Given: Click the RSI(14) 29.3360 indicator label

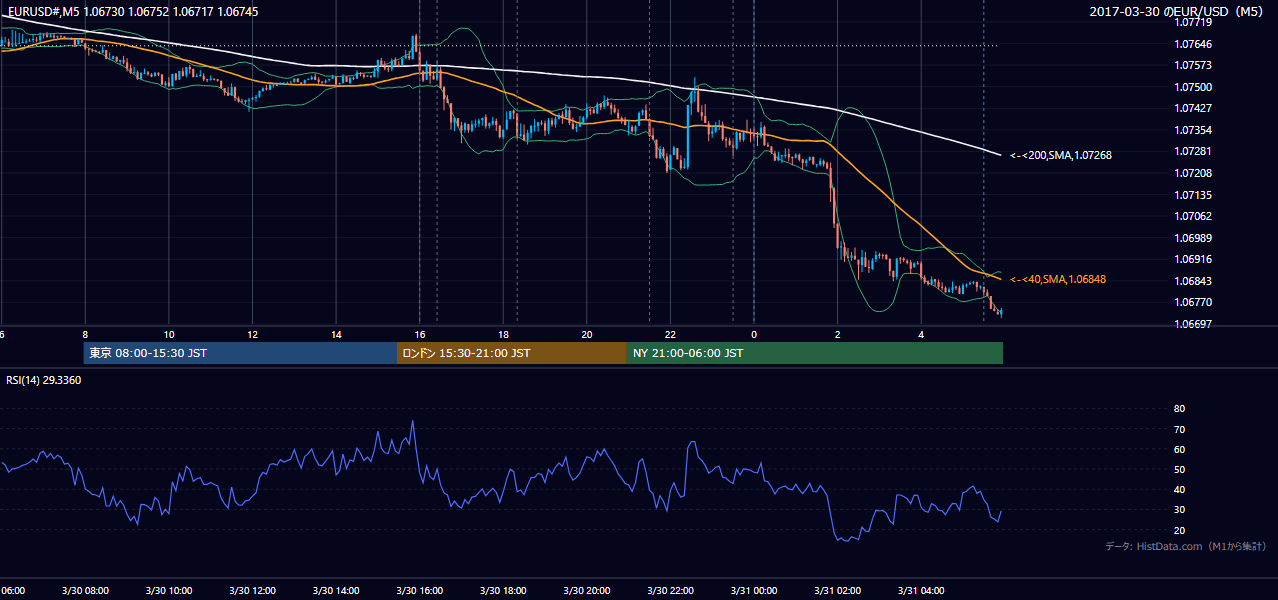Looking at the screenshot, I should pos(43,380).
